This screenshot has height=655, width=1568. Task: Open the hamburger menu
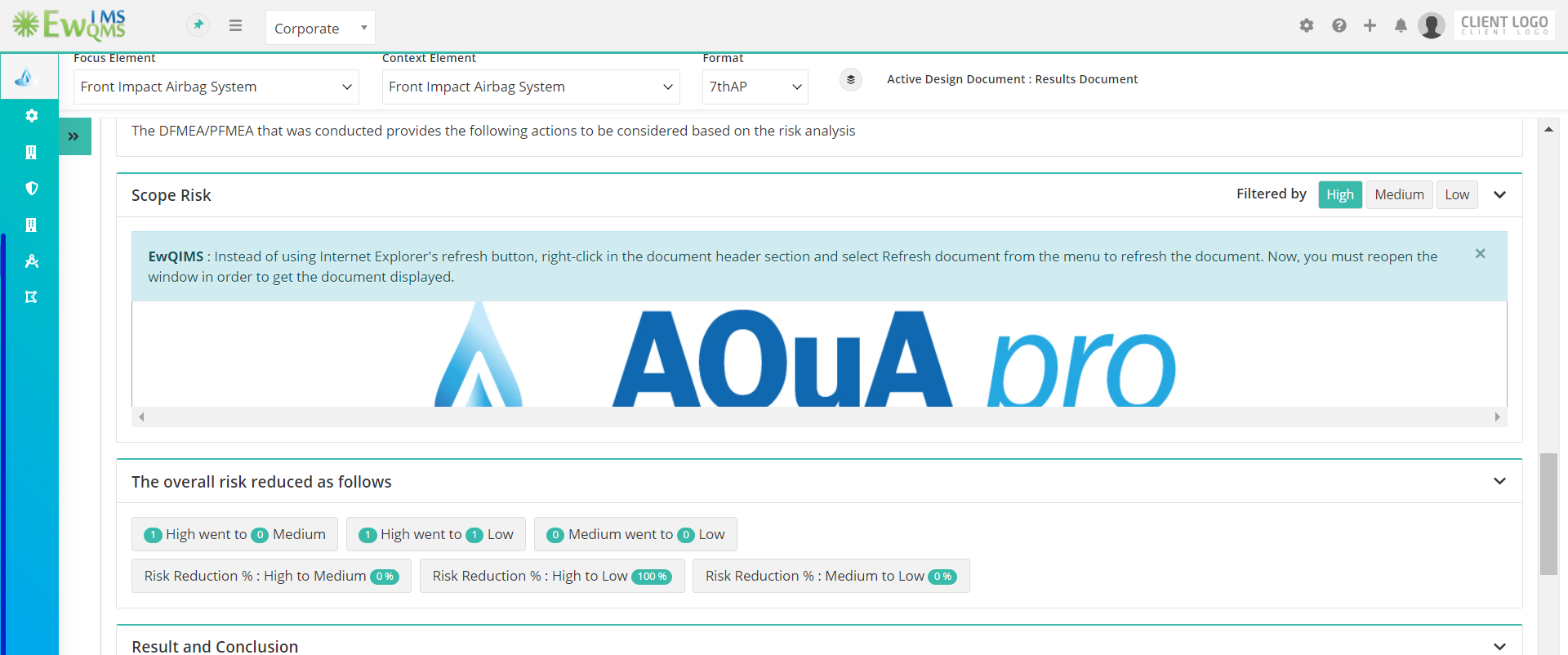tap(235, 25)
